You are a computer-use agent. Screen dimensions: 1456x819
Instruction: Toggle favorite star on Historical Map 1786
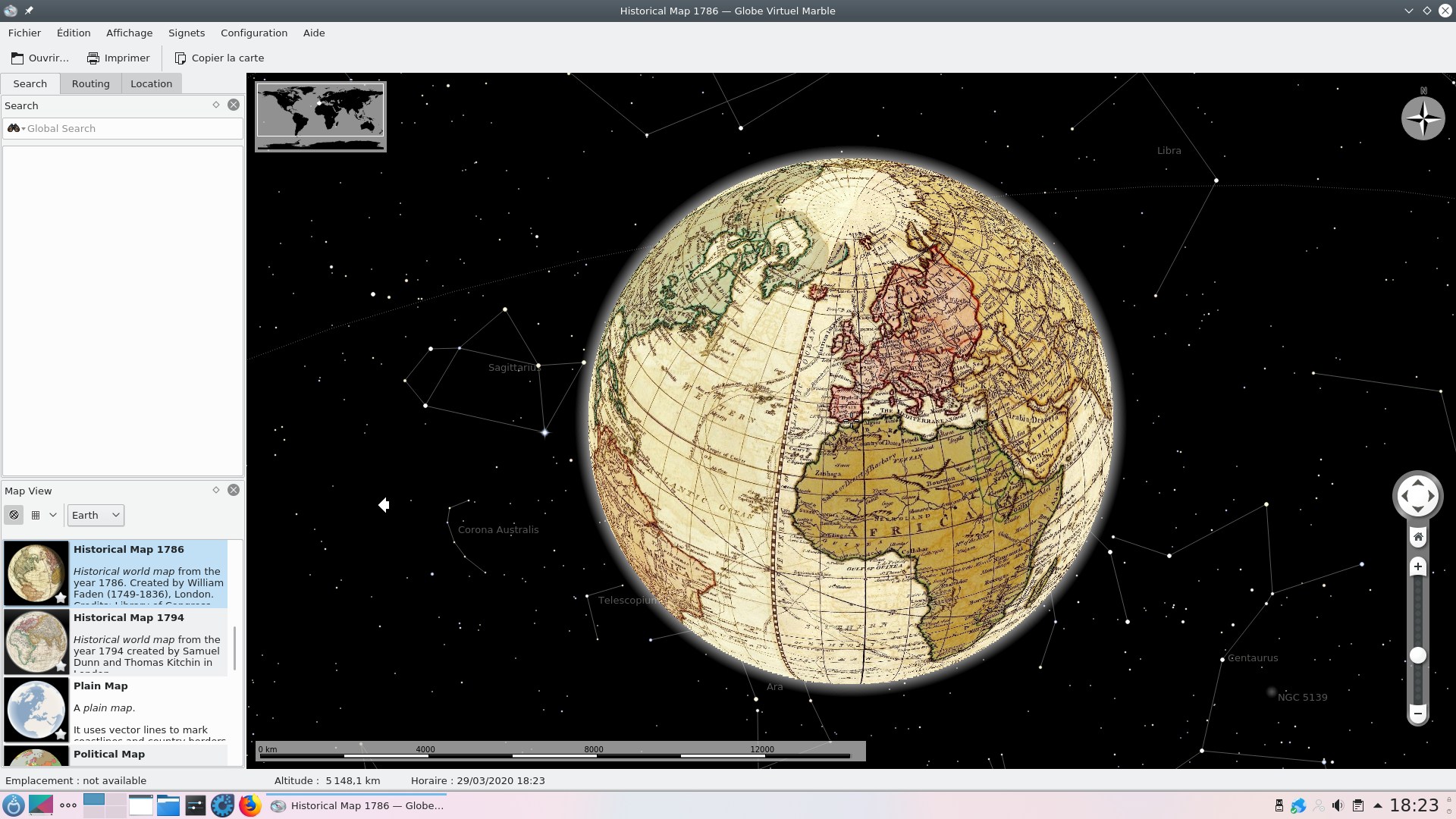pos(61,598)
